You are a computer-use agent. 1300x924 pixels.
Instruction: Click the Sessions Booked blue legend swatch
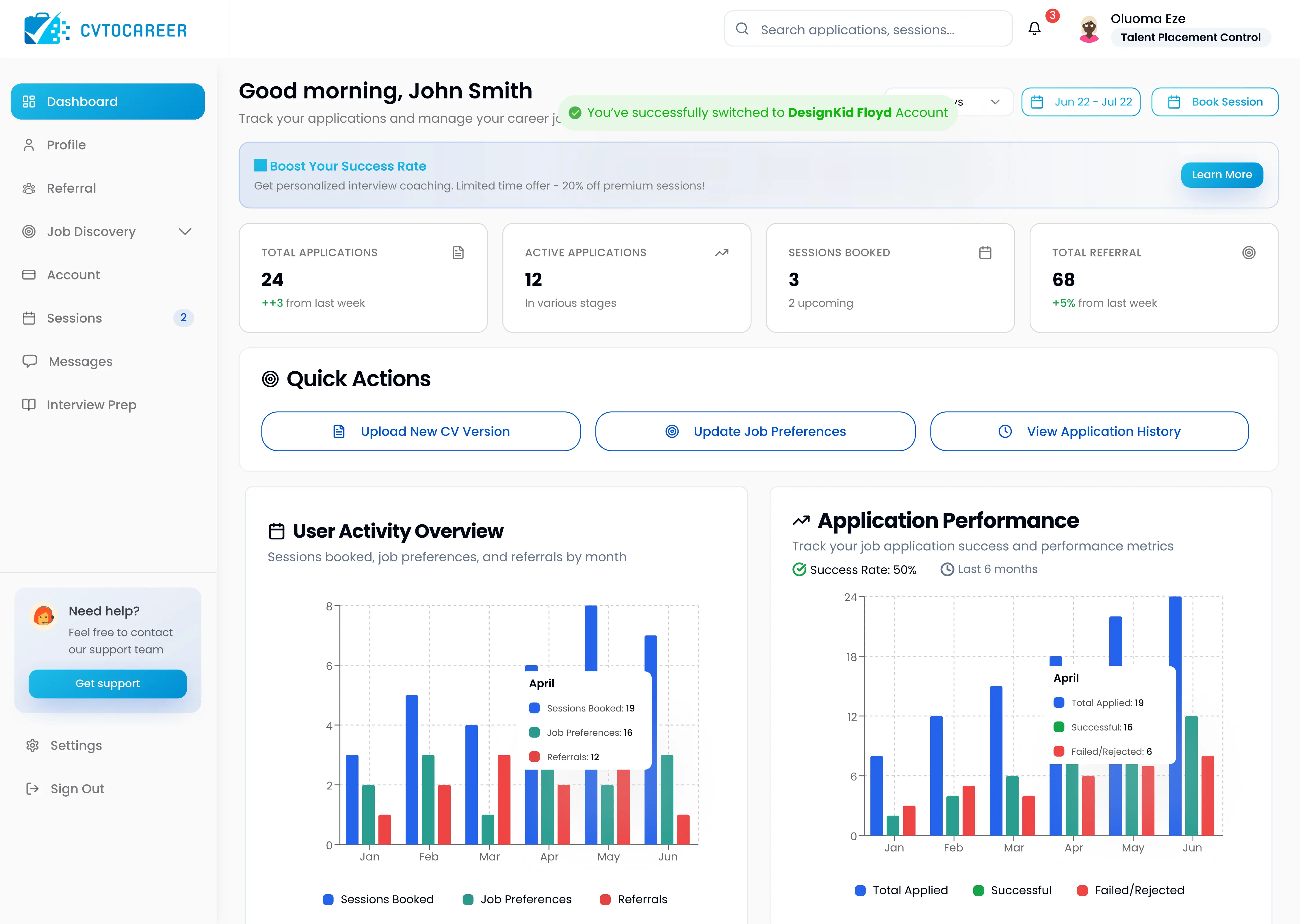[328, 899]
